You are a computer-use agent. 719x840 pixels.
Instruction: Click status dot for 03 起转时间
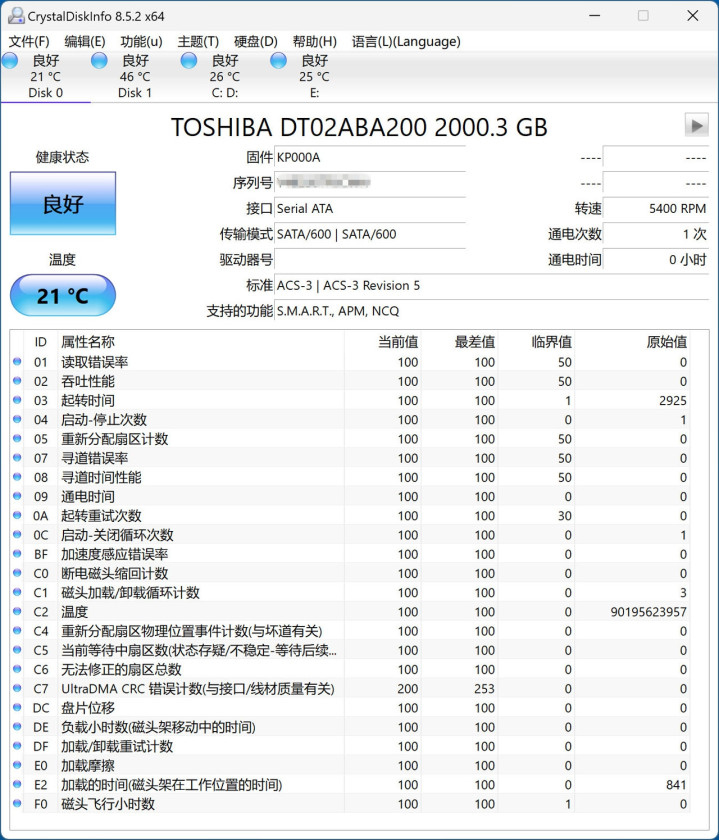[x=17, y=400]
